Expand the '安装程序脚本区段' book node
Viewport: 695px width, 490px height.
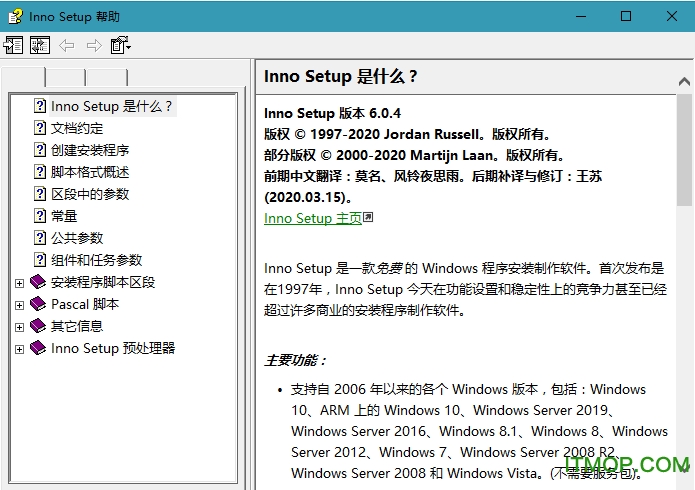pyautogui.click(x=20, y=283)
